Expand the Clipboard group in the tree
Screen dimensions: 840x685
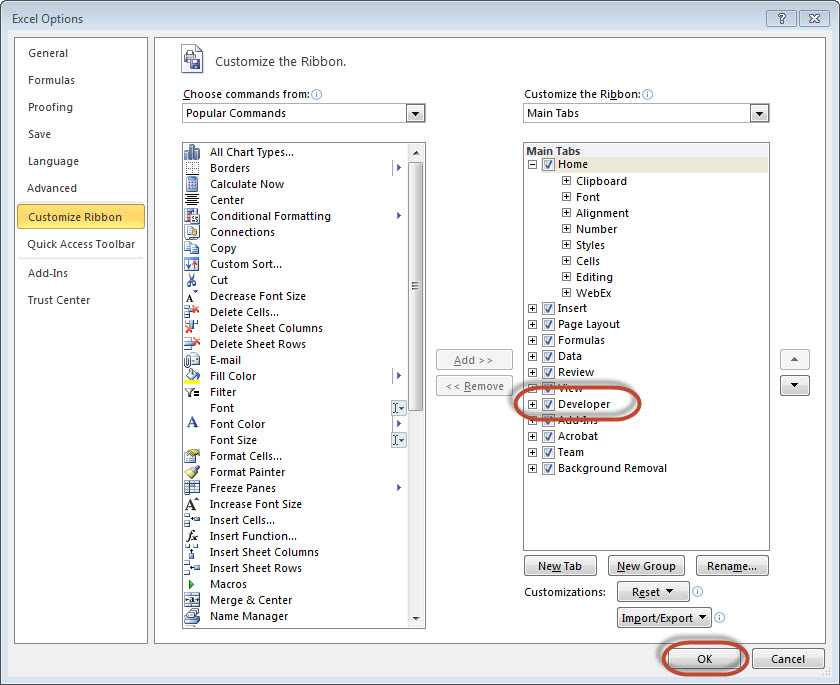pyautogui.click(x=566, y=181)
